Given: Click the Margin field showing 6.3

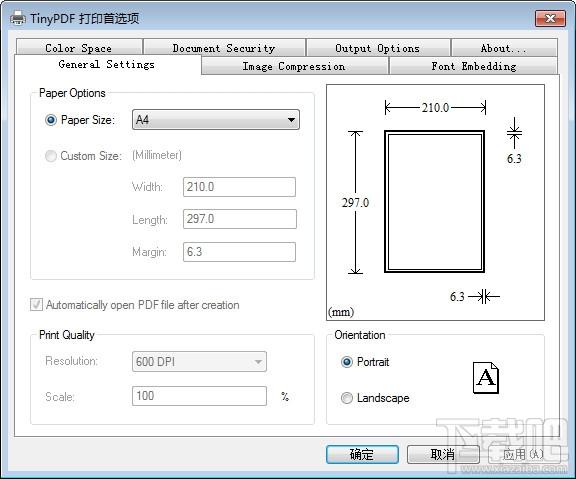Looking at the screenshot, I should (x=239, y=252).
